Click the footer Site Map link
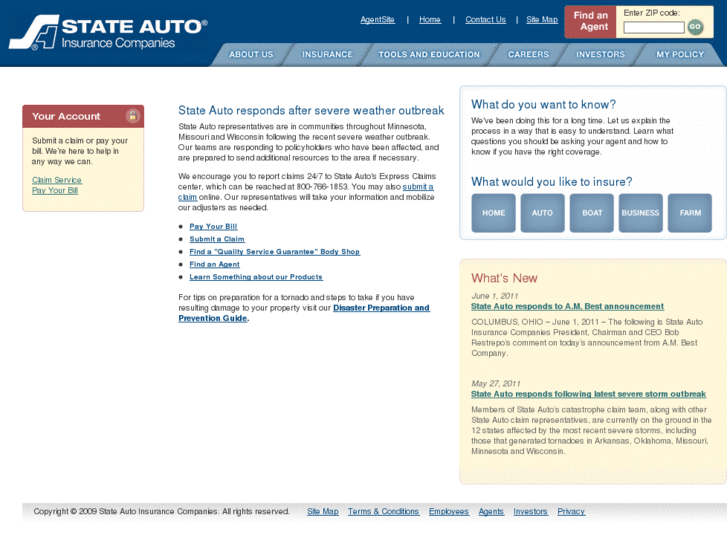This screenshot has width=727, height=545. click(x=323, y=512)
